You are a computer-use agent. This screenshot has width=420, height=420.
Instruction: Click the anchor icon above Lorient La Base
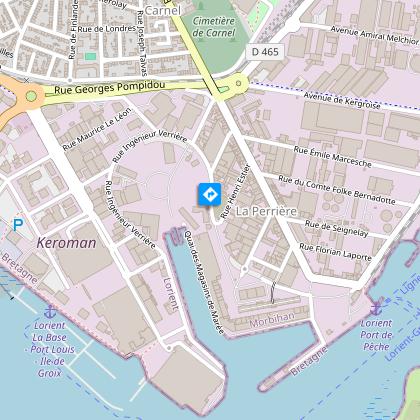tap(50, 311)
